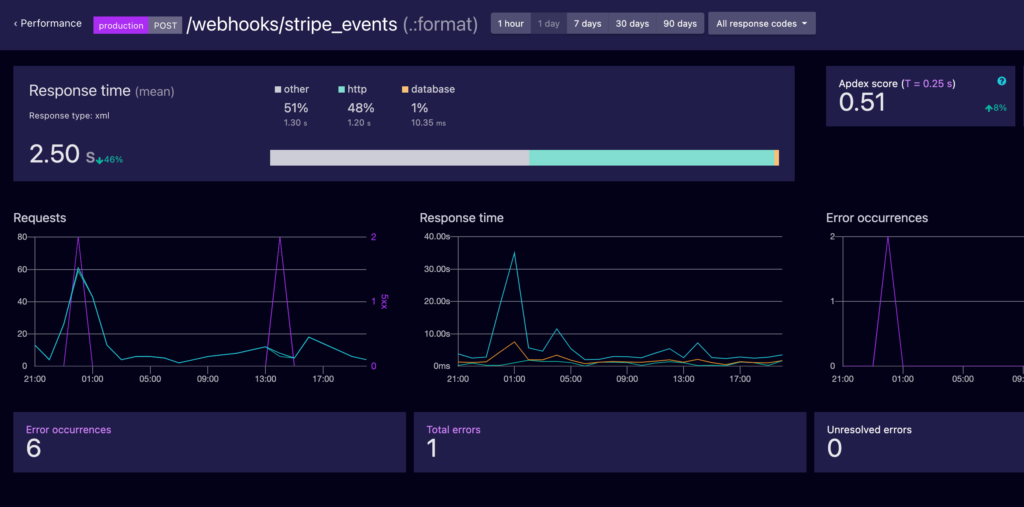Select the 90 days time range
1024x507 pixels.
(680, 23)
